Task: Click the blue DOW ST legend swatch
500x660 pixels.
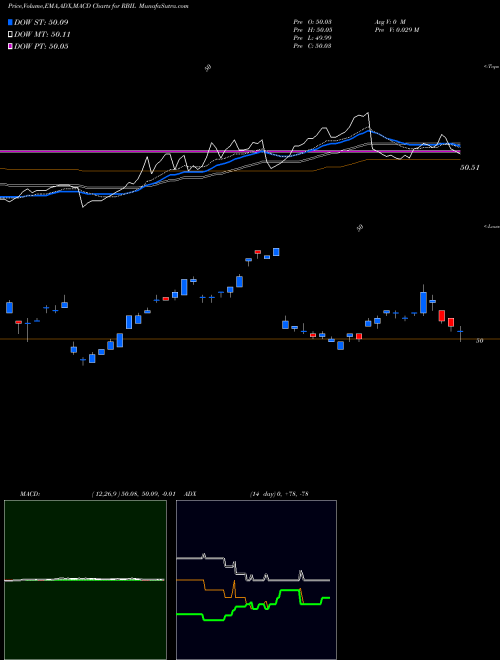Action: coord(11,22)
